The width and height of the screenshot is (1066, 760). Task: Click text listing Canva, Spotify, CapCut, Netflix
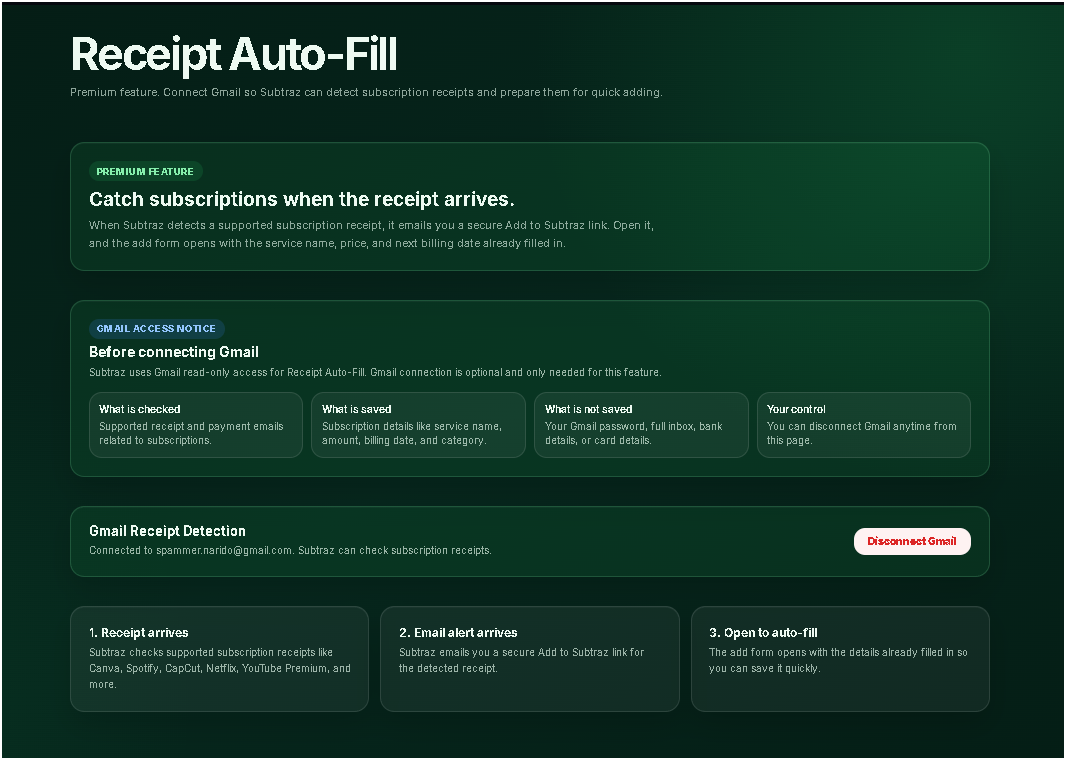[x=220, y=668]
